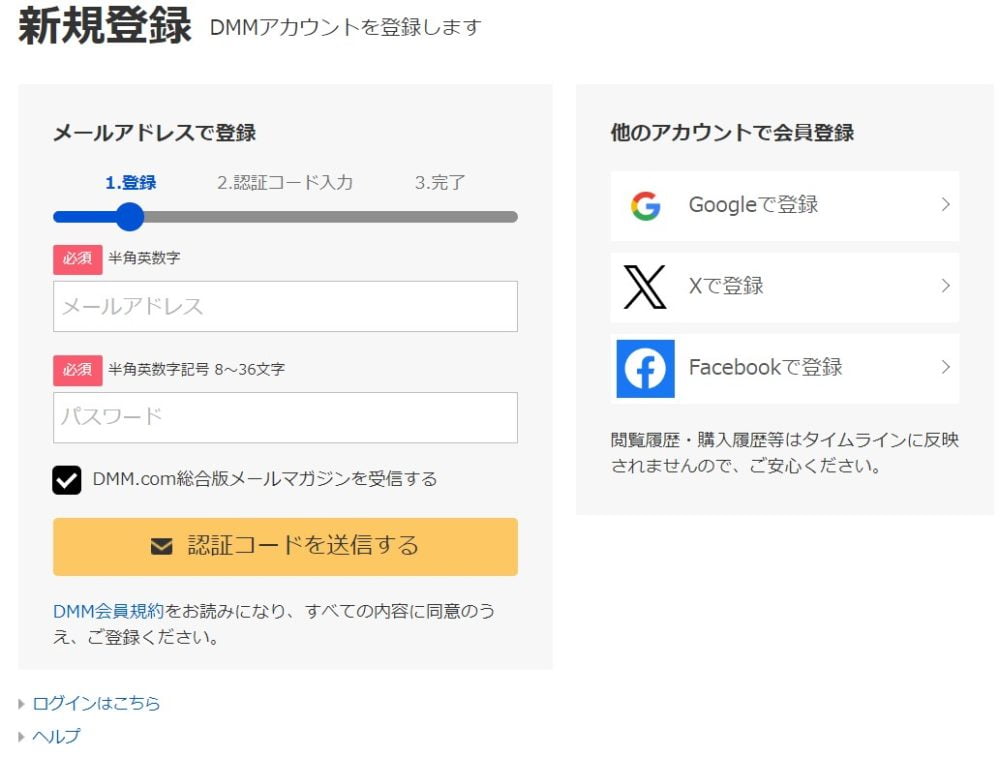Click the Facebook icon
Screen dimensions: 1000x758
(x=644, y=368)
